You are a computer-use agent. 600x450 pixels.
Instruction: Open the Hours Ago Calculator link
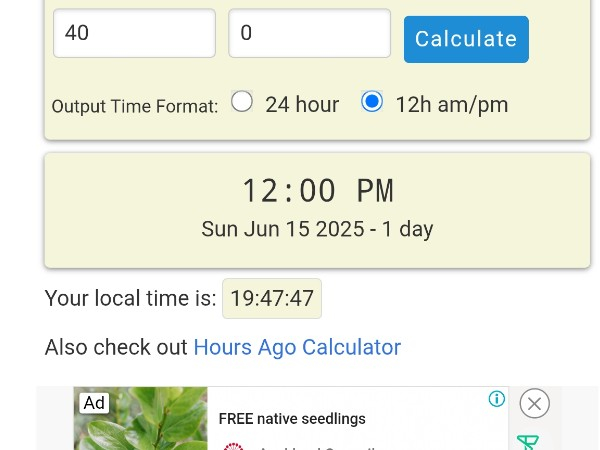(297, 347)
